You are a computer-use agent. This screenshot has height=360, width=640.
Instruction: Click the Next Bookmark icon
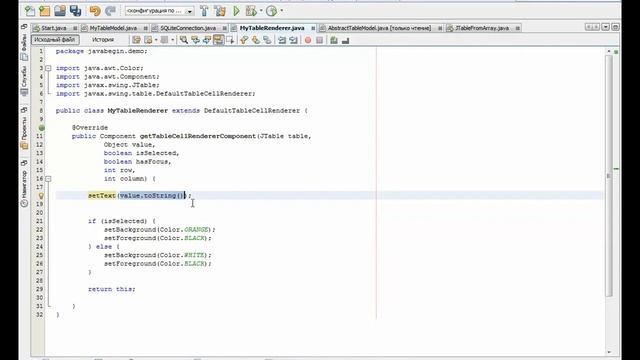256,40
